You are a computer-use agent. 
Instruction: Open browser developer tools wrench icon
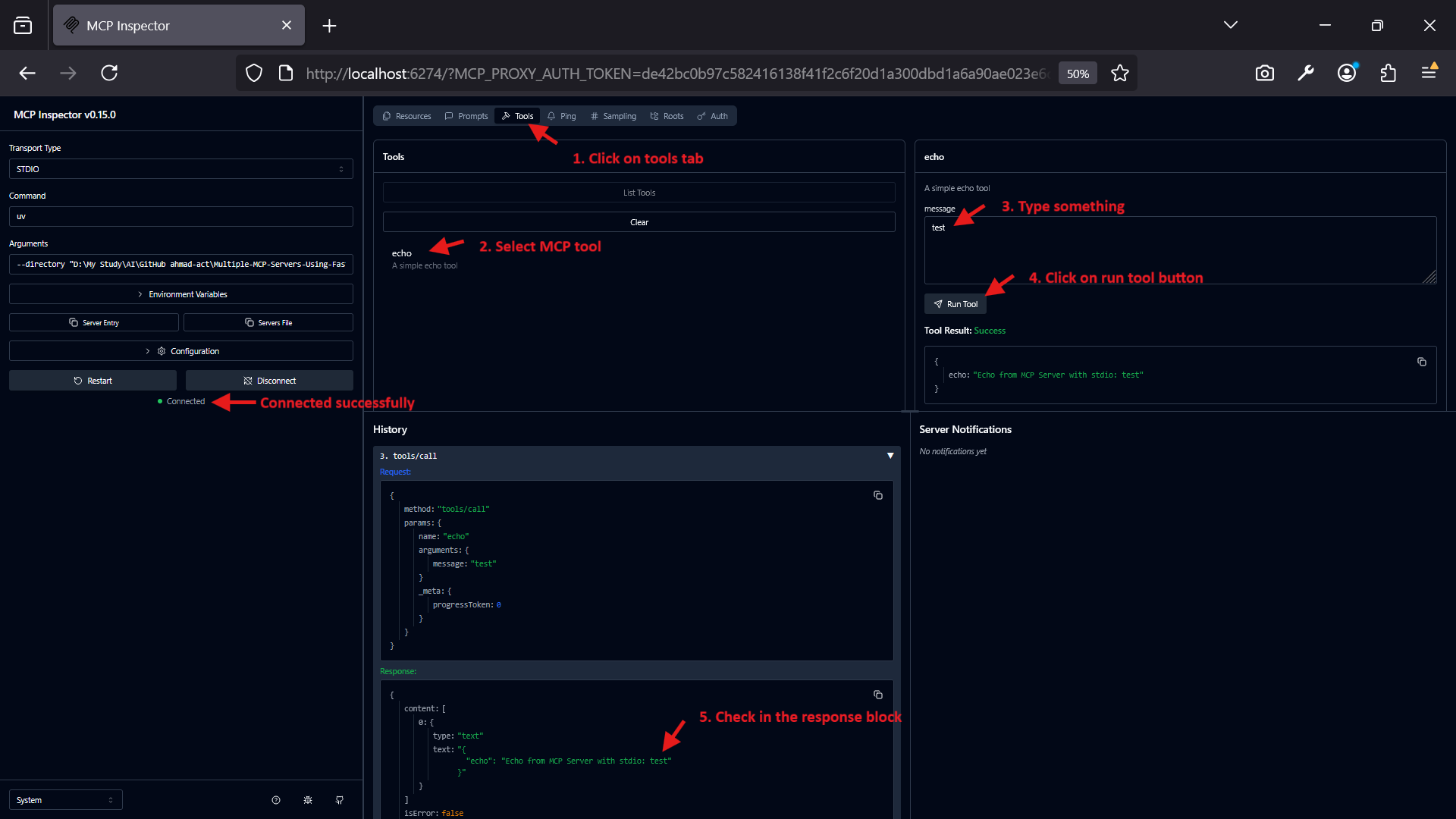[x=1306, y=73]
